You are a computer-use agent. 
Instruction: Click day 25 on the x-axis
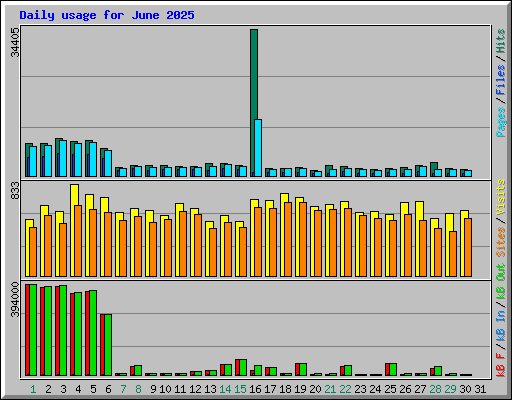click(x=390, y=389)
